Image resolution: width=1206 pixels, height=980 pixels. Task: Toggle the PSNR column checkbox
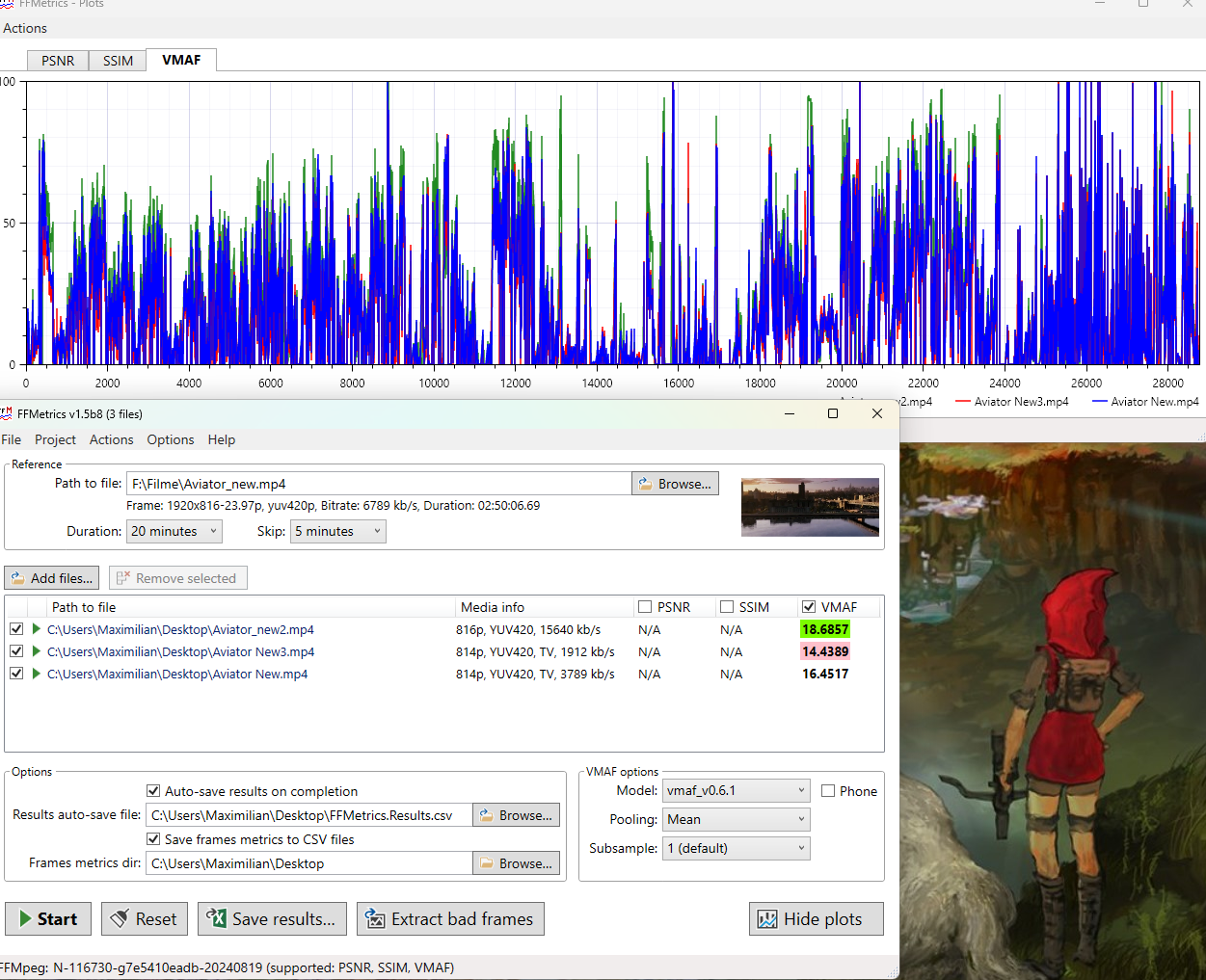coord(645,607)
